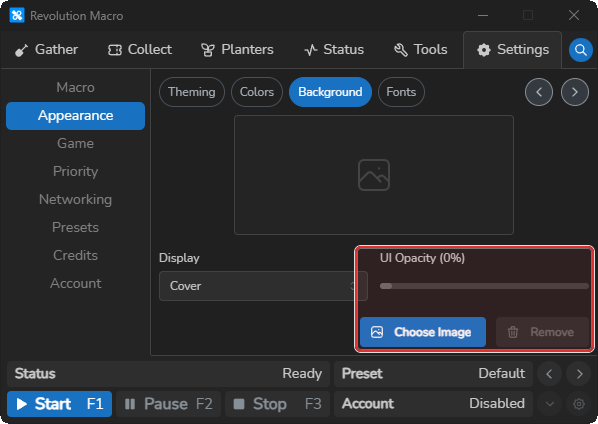598x424 pixels.
Task: Click the Choose Image button
Action: coord(423,332)
